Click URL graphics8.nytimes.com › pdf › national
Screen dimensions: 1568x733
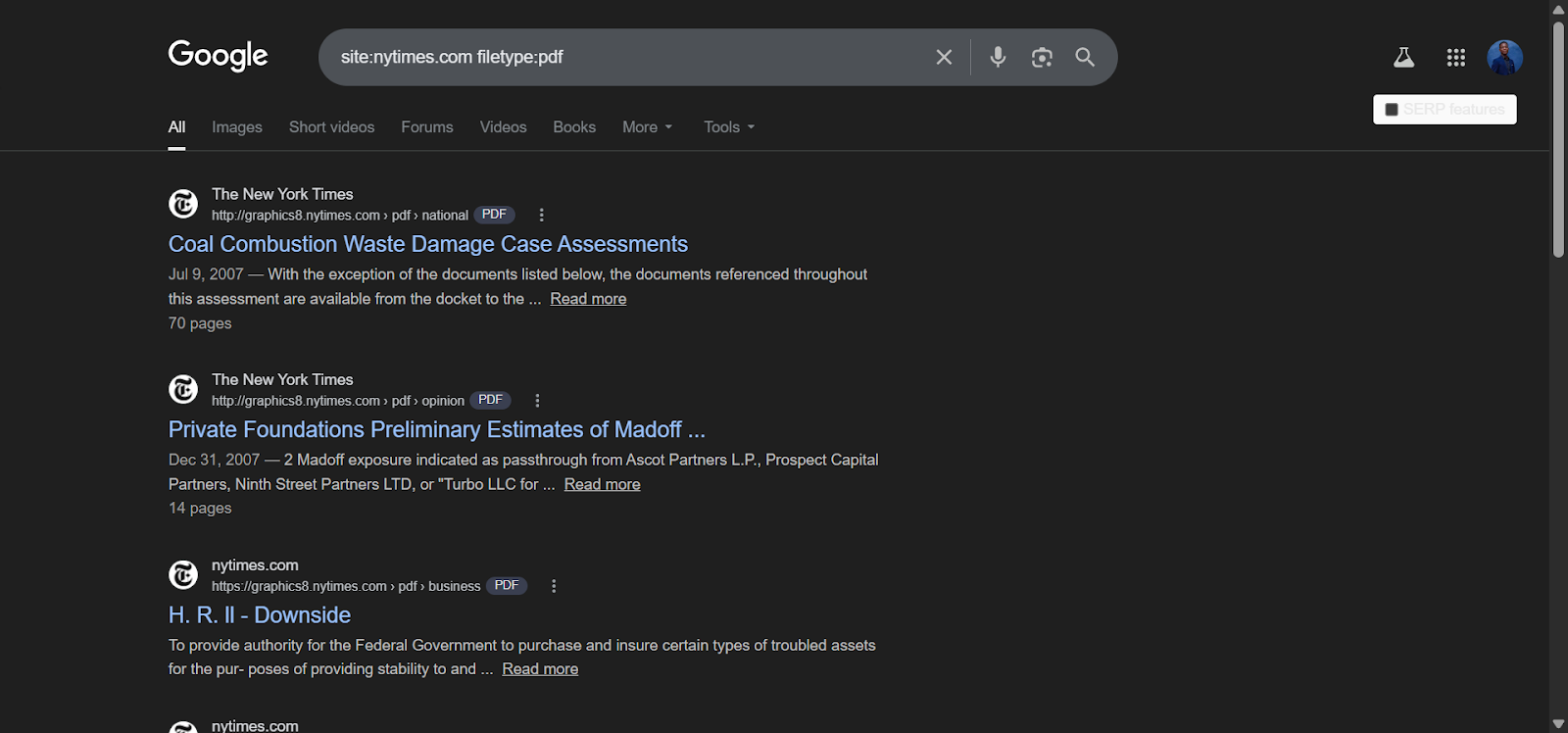pos(340,216)
